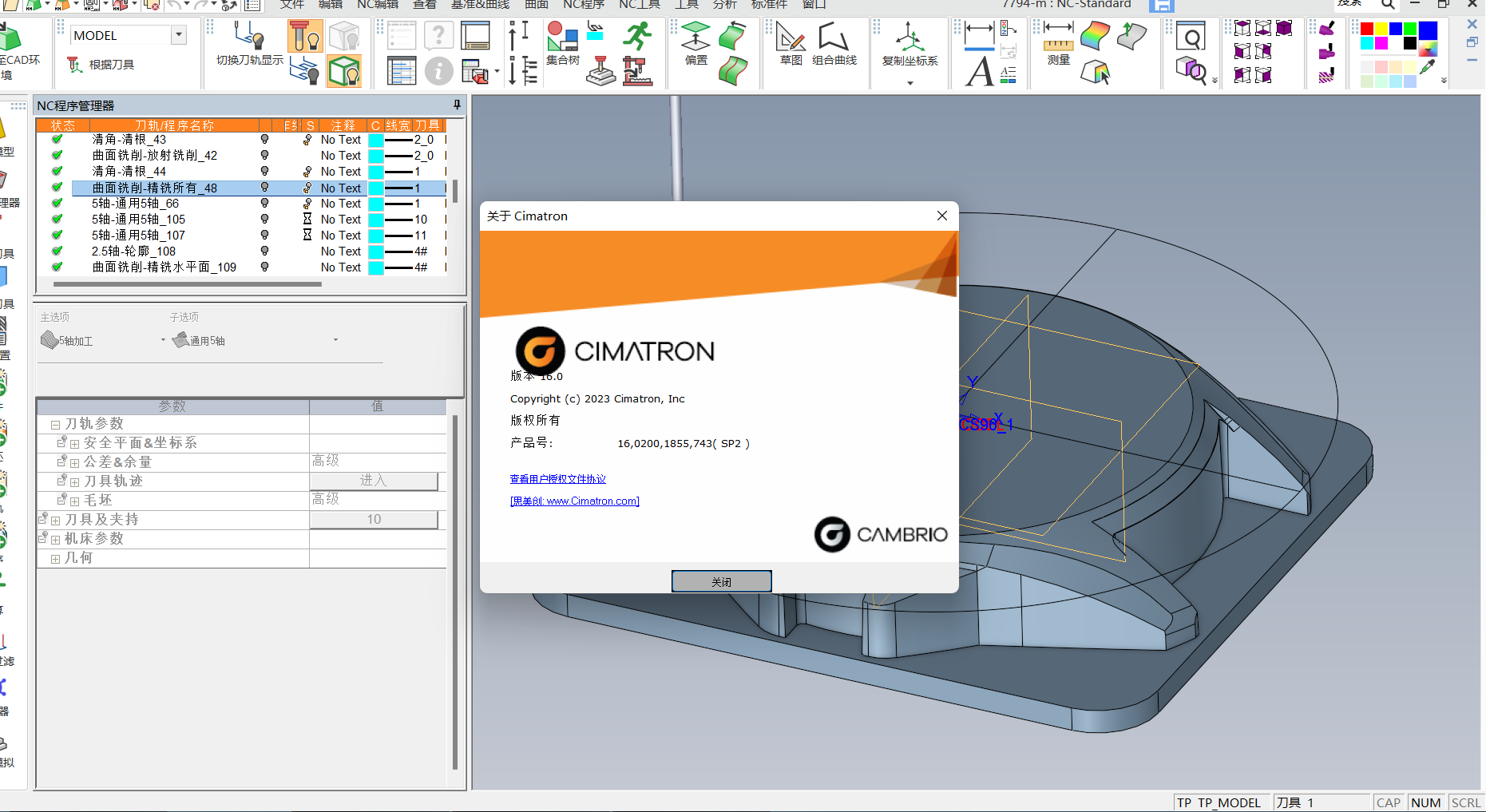Expand the 机床参数 node
The image size is (1486, 812).
pos(55,540)
